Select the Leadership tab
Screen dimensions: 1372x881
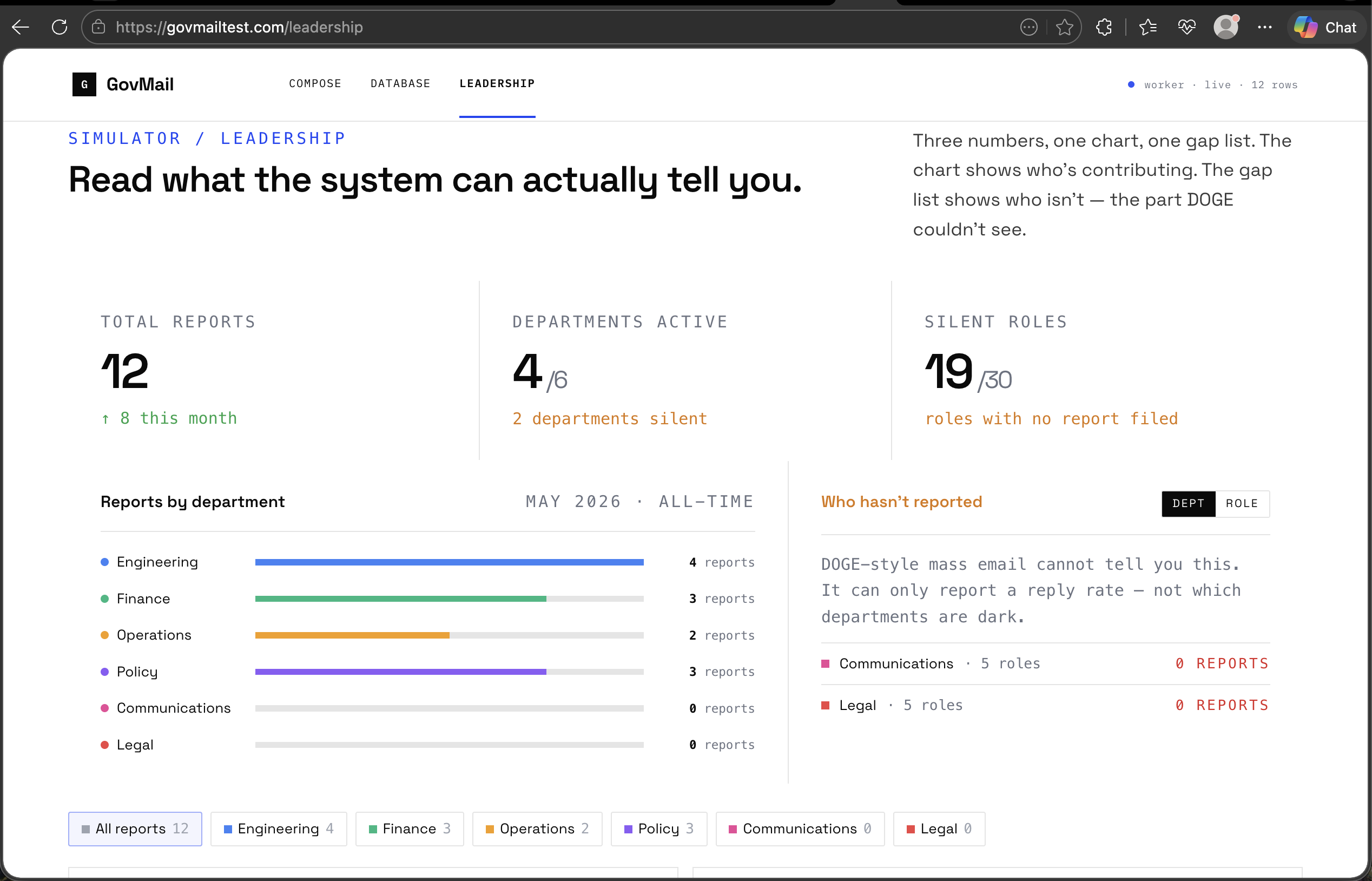pyautogui.click(x=497, y=83)
